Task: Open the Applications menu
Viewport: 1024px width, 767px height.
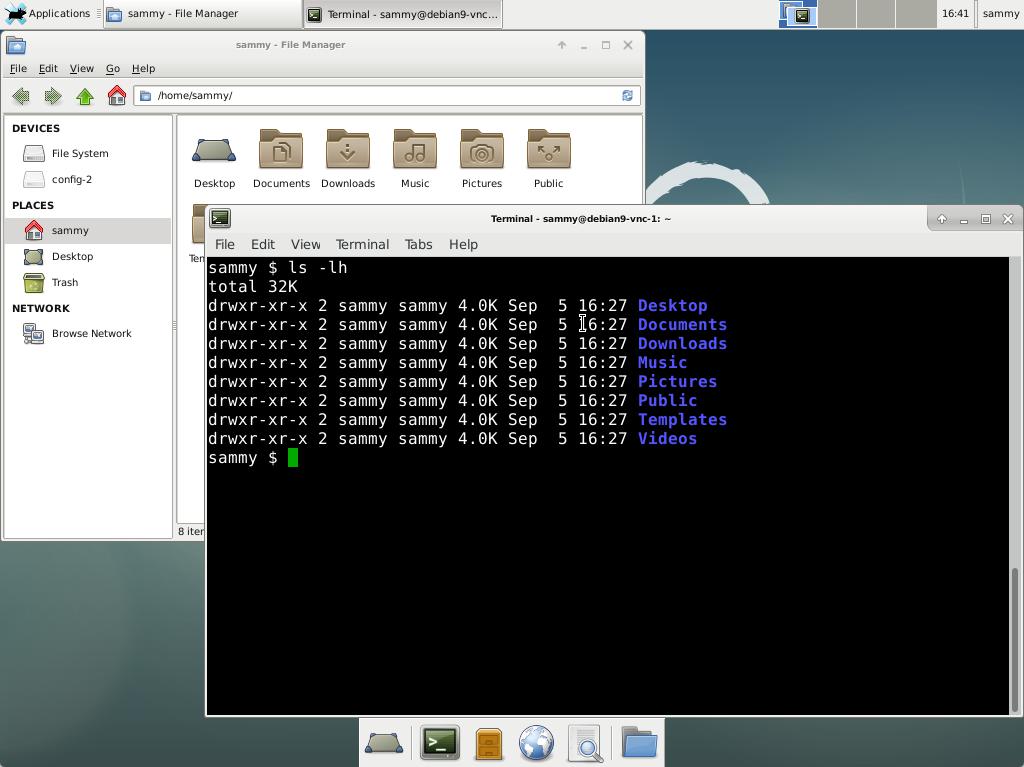Action: pos(48,14)
